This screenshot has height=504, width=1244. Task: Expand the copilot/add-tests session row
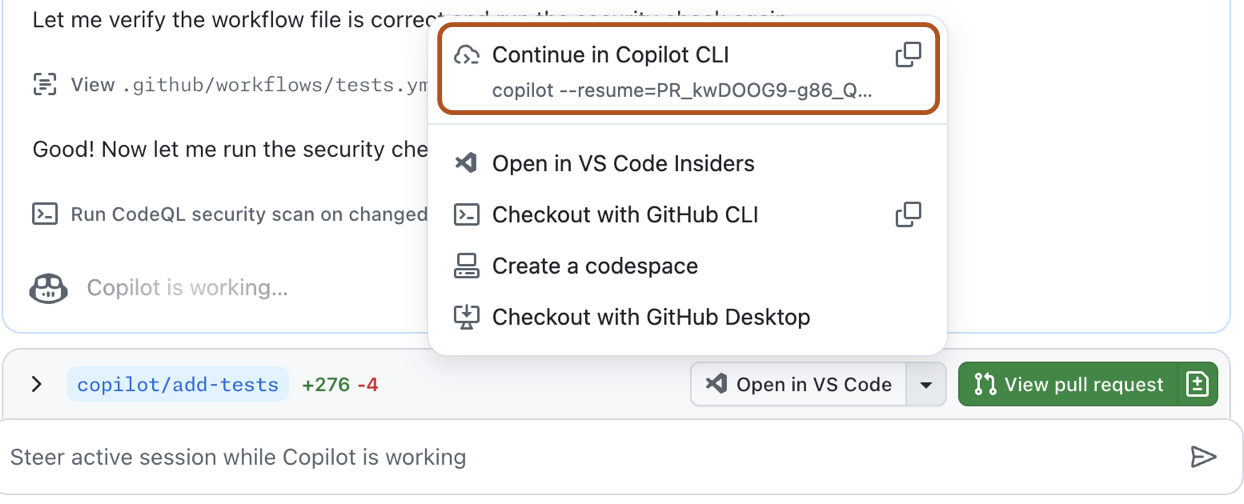tap(37, 384)
